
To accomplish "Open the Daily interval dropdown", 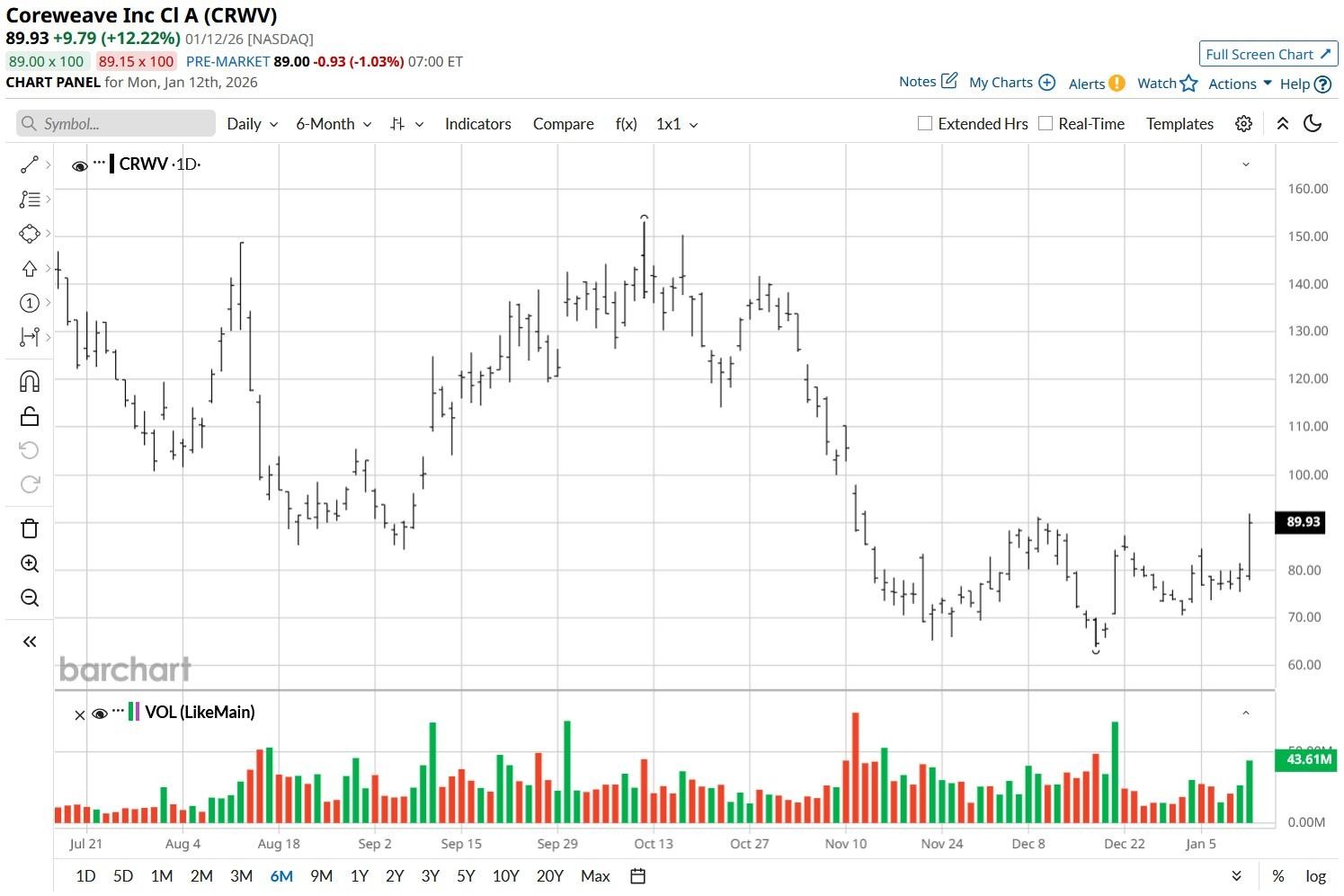I will click(x=253, y=124).
